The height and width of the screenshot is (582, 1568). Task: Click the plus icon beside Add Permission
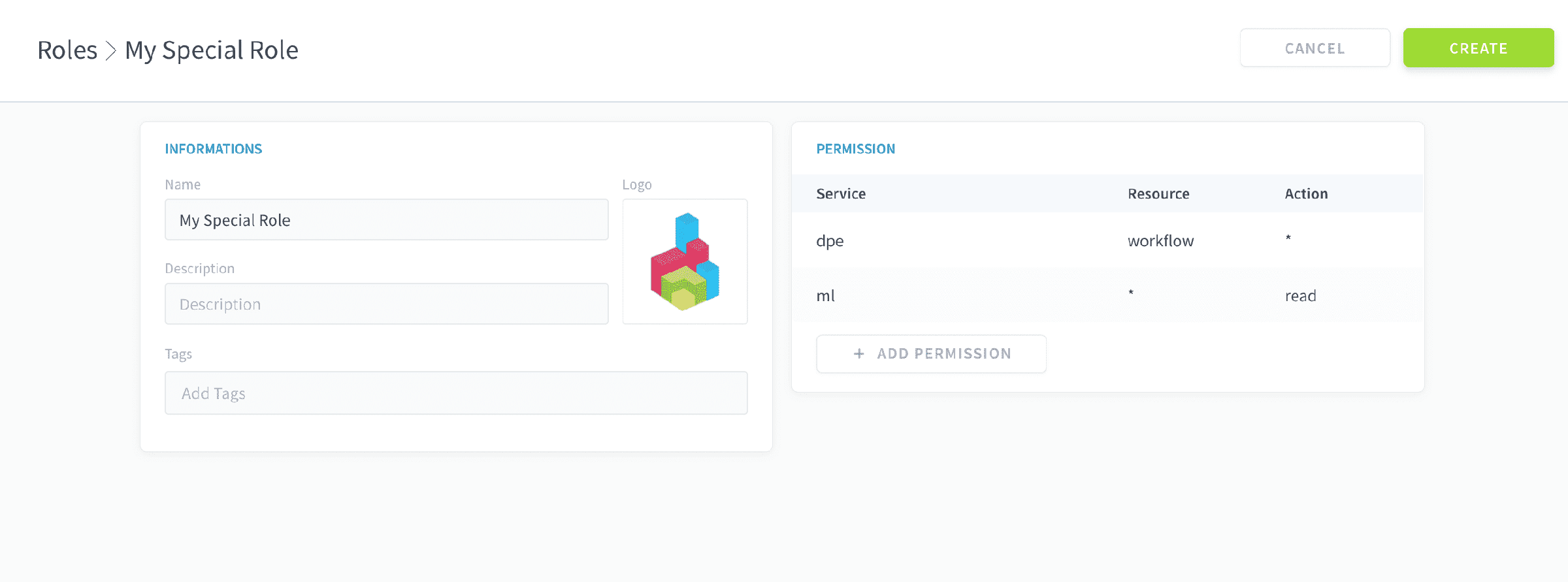[x=859, y=353]
